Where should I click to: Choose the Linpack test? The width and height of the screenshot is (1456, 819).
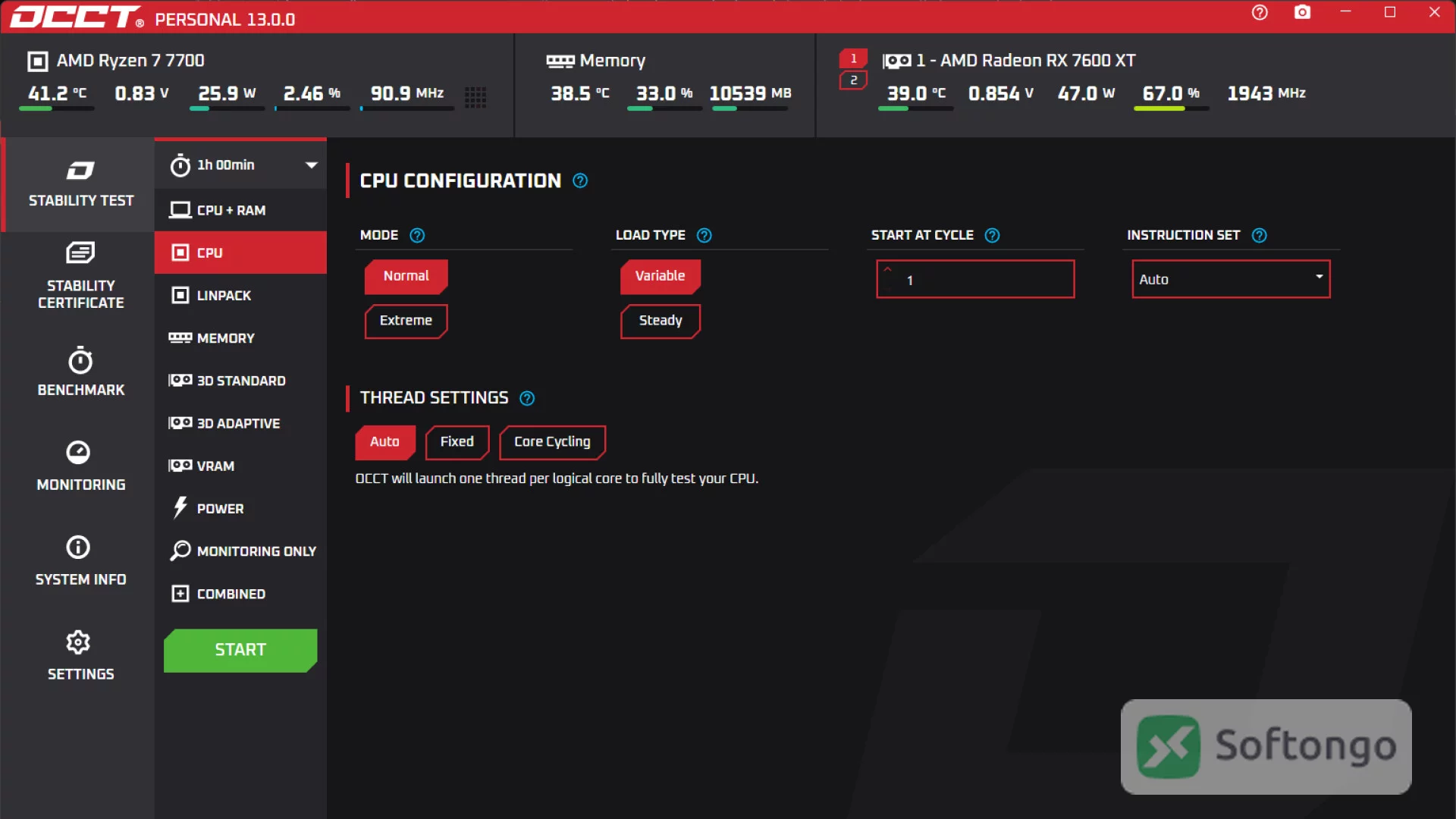(240, 295)
